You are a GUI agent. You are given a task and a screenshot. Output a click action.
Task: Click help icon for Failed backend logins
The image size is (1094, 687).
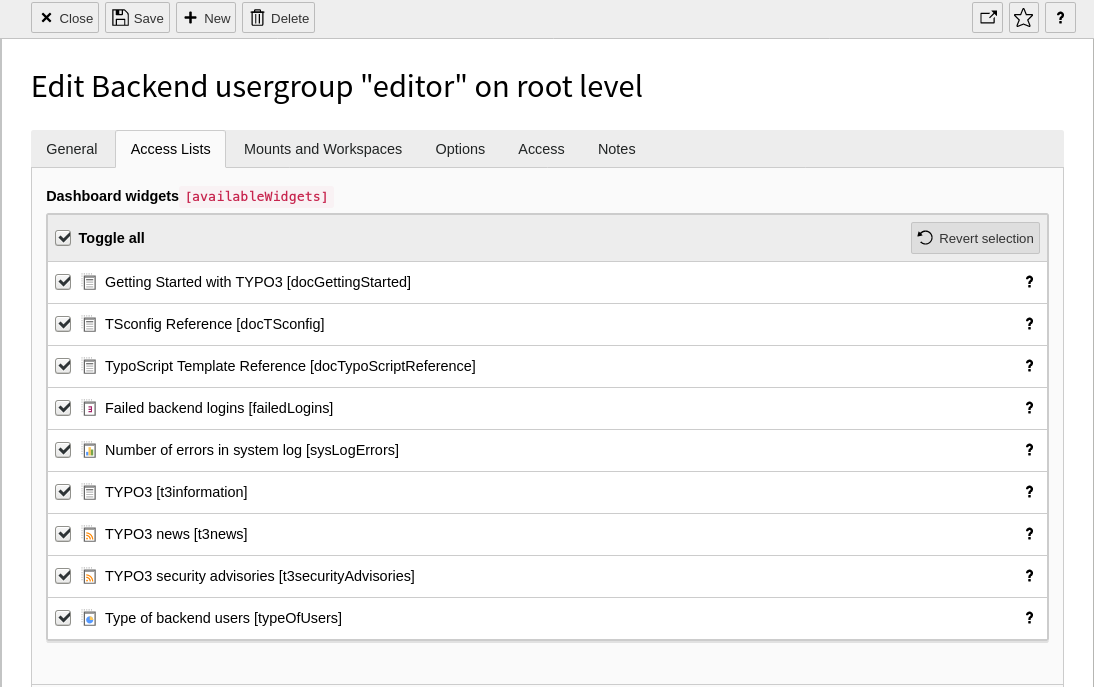[x=1029, y=408]
